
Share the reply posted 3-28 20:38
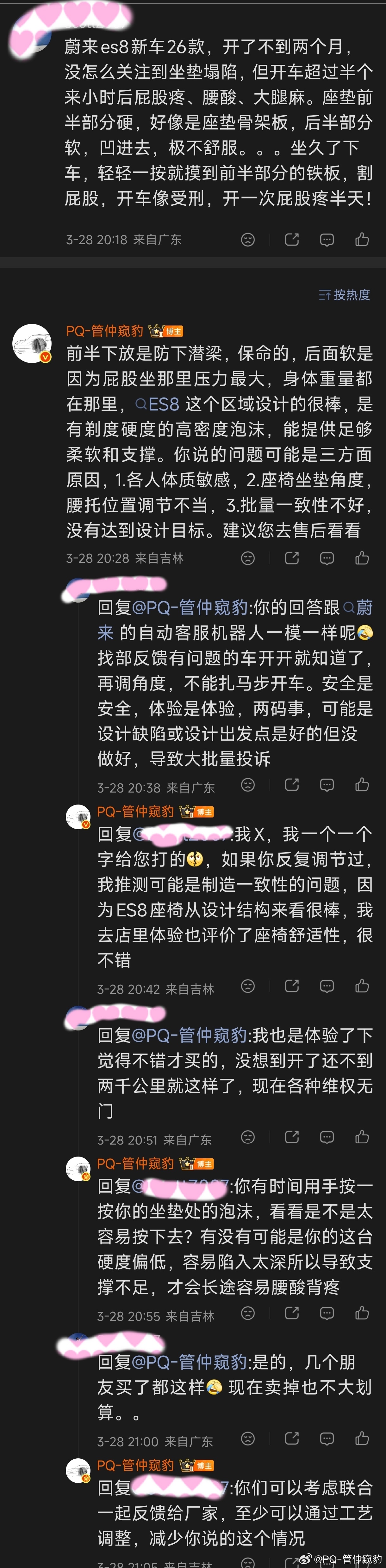[292, 785]
